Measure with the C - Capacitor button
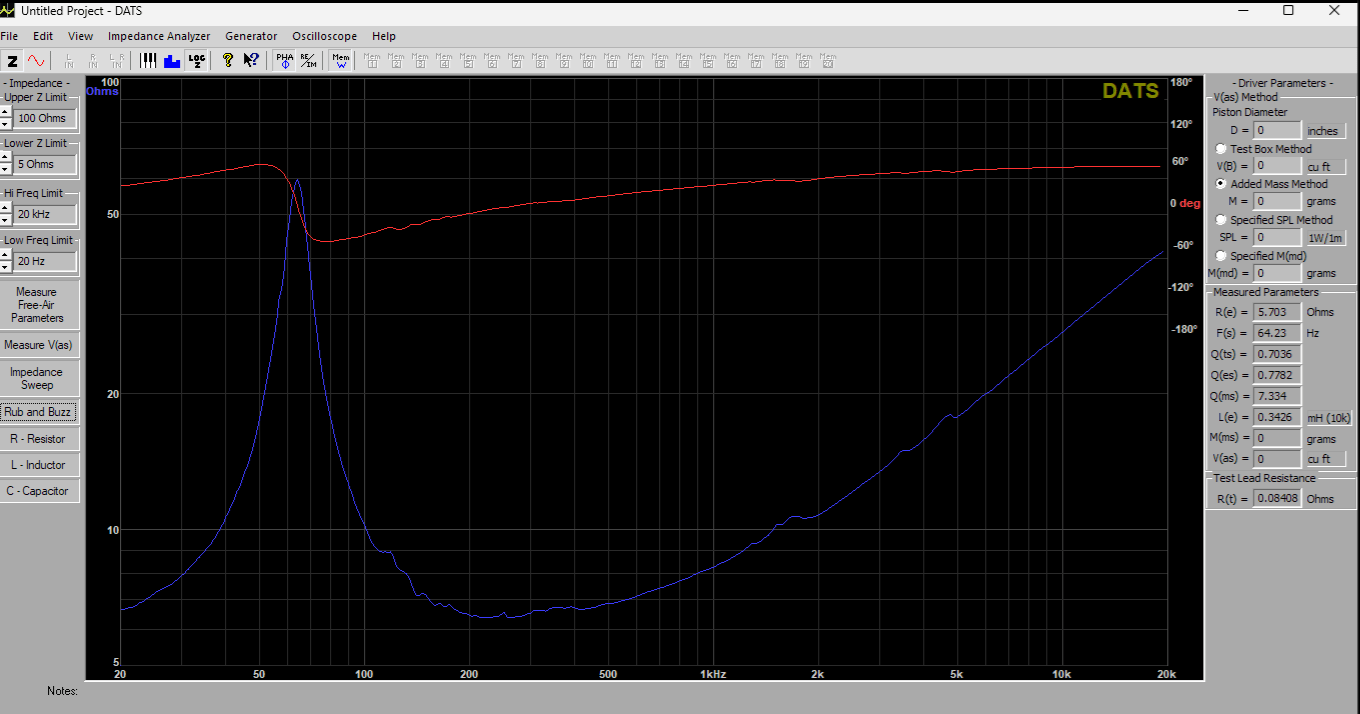The height and width of the screenshot is (714, 1360). pos(37,491)
